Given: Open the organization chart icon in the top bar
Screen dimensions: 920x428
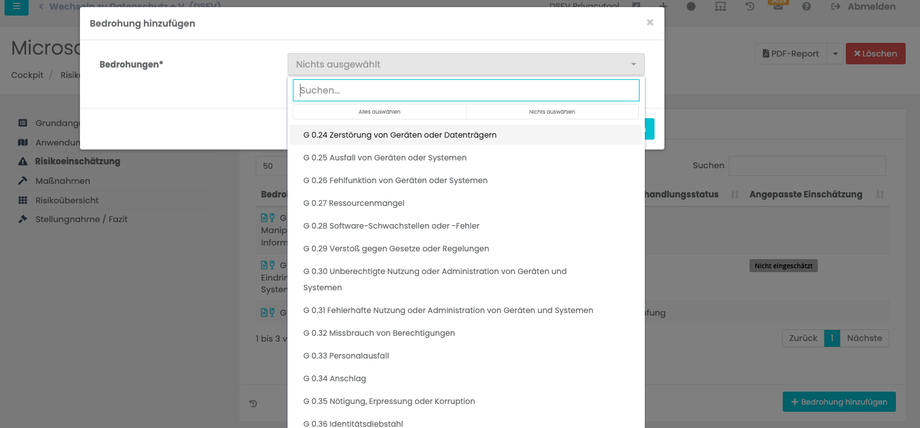Looking at the screenshot, I should tap(721, 6).
